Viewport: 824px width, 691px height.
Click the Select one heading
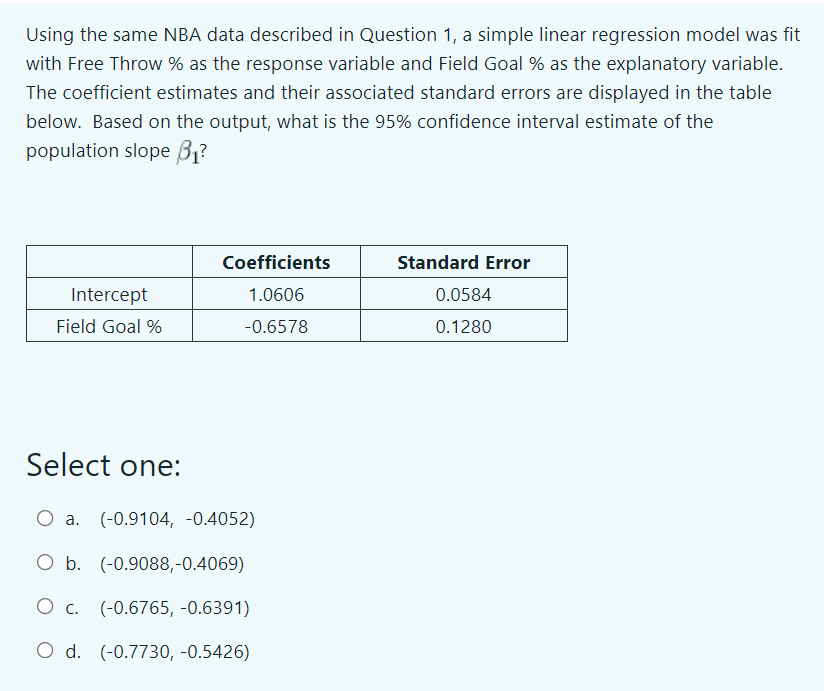click(101, 465)
